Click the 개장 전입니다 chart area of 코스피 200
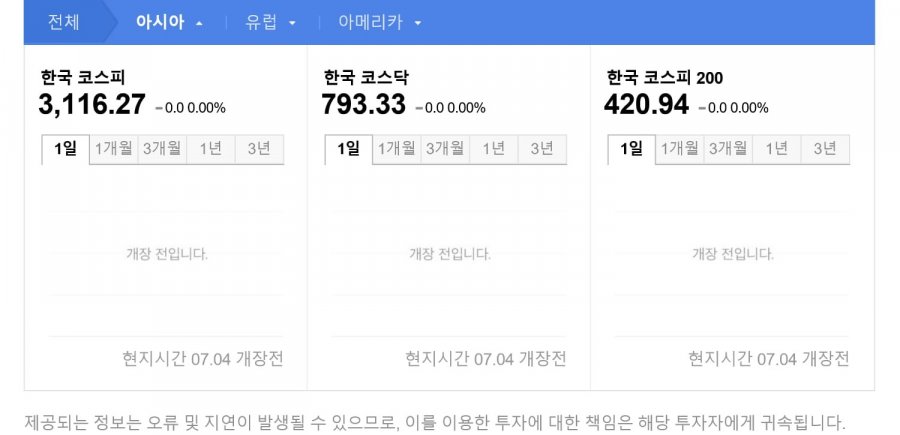 [x=733, y=254]
